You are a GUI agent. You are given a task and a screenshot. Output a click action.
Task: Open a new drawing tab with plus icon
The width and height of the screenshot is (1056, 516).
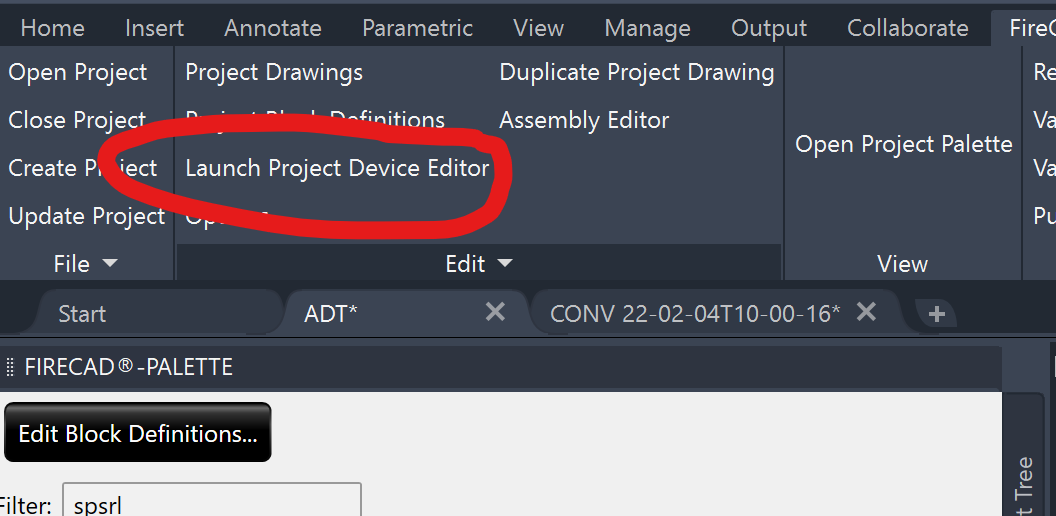point(936,314)
